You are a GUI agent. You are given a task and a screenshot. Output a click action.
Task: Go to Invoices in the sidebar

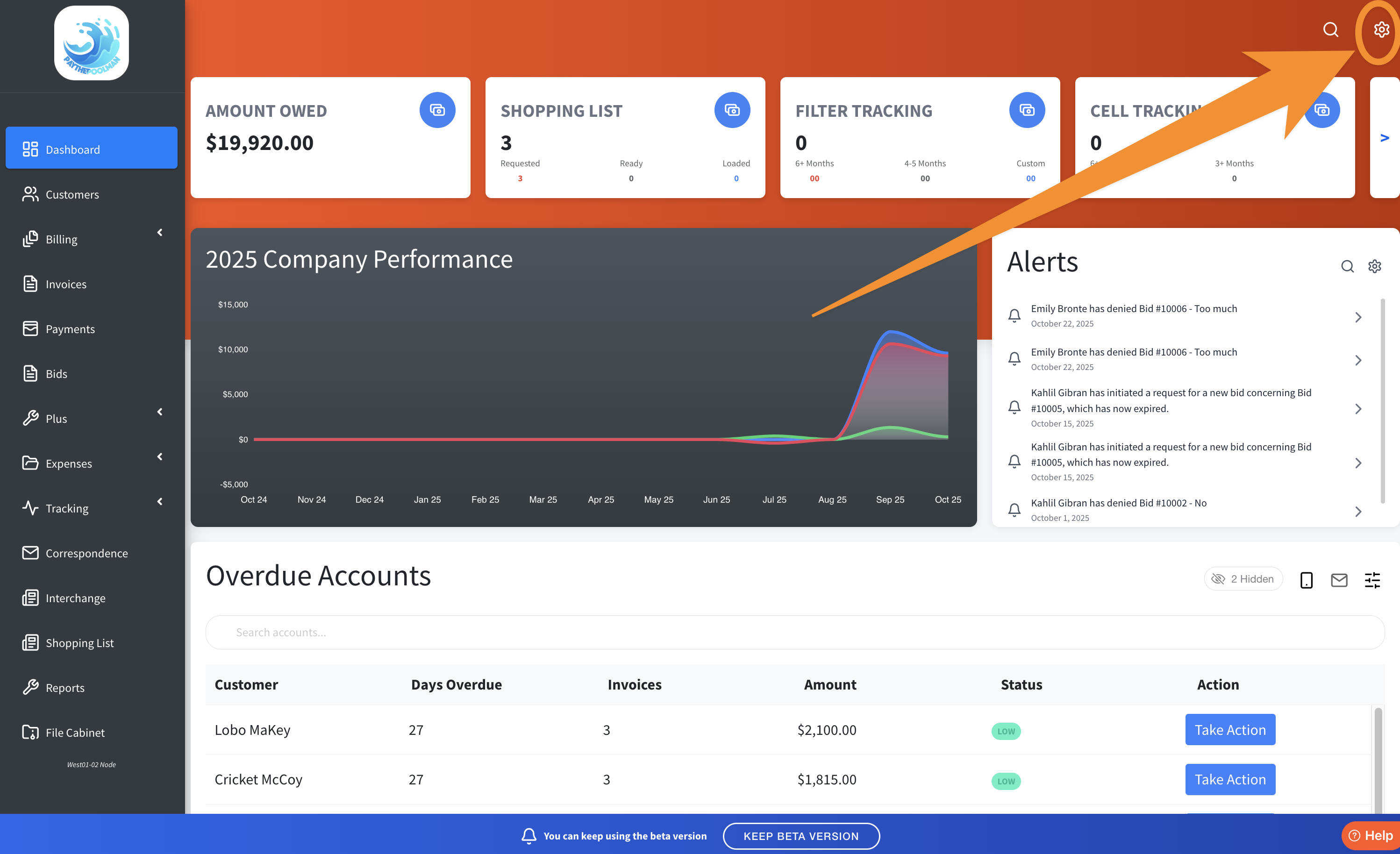coord(66,284)
